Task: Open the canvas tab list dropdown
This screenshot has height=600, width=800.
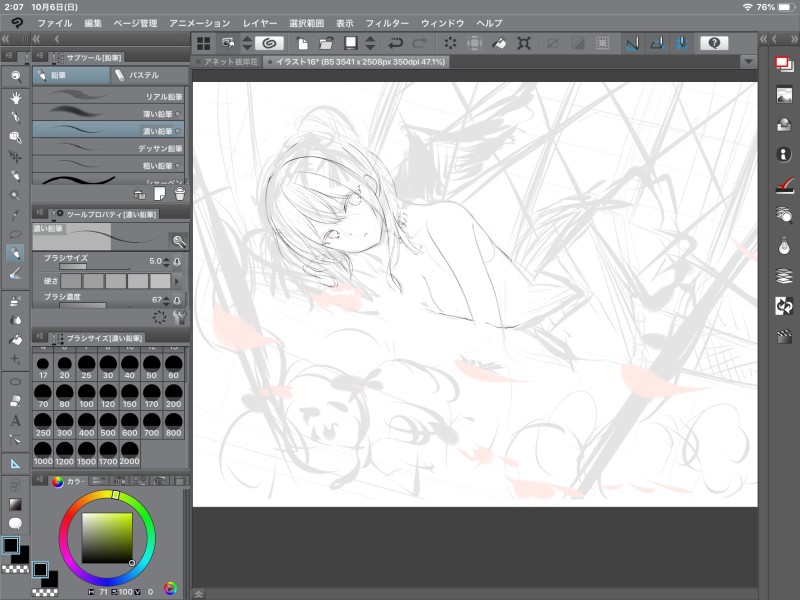Action: (x=748, y=62)
